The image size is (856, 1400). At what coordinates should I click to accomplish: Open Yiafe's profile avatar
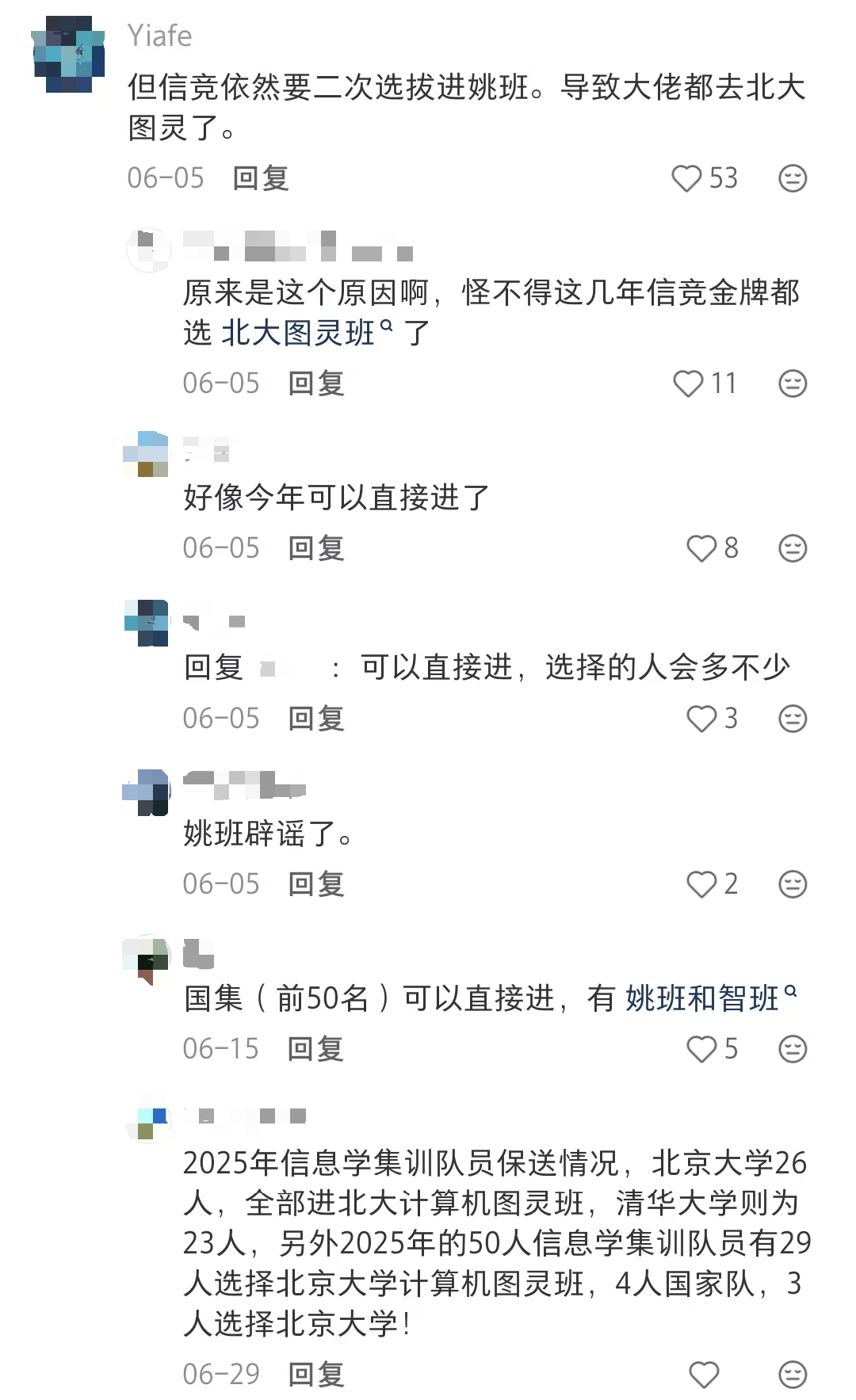pos(69,55)
